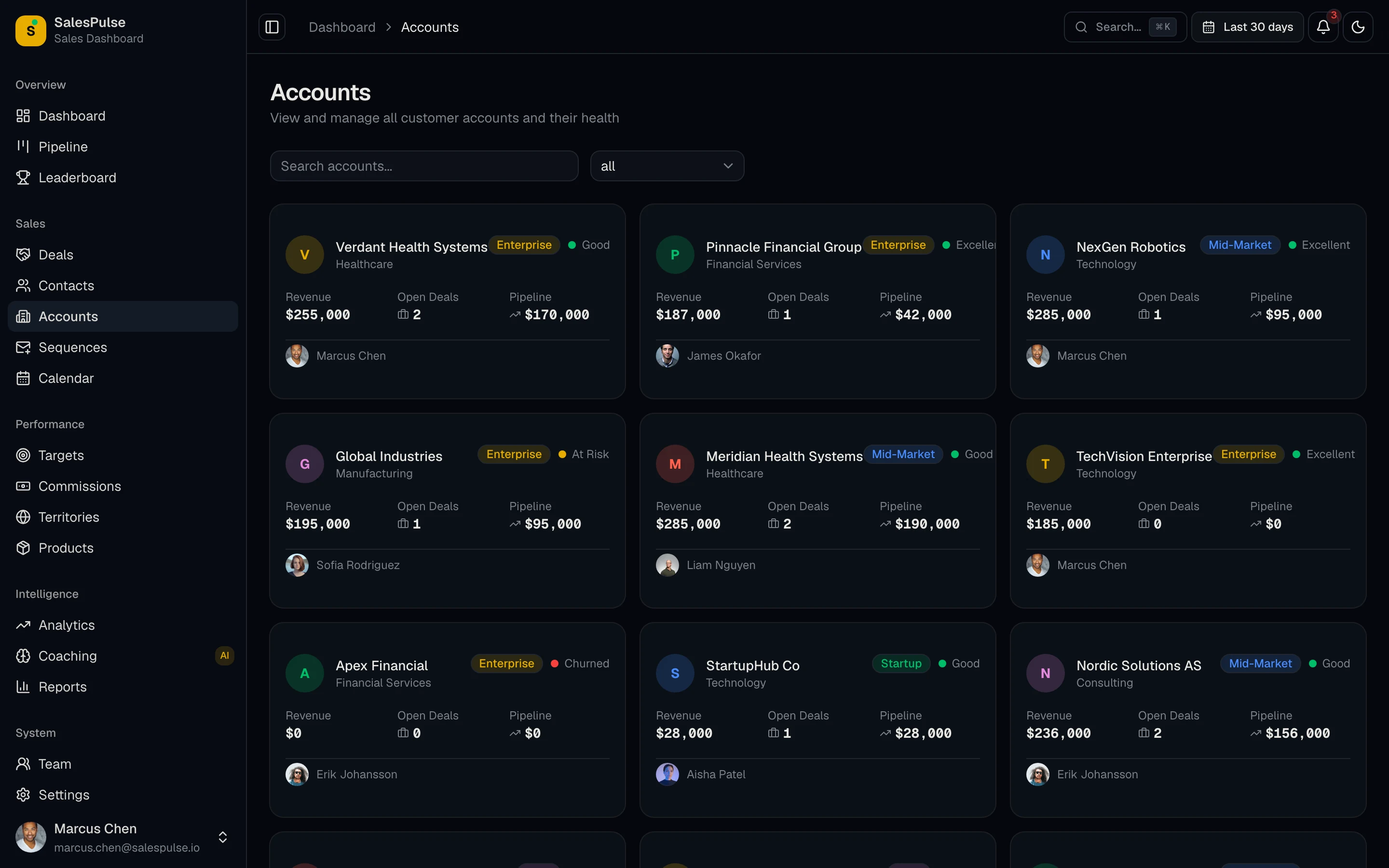Open the Last 30 days date picker
The image size is (1389, 868).
coord(1247,27)
